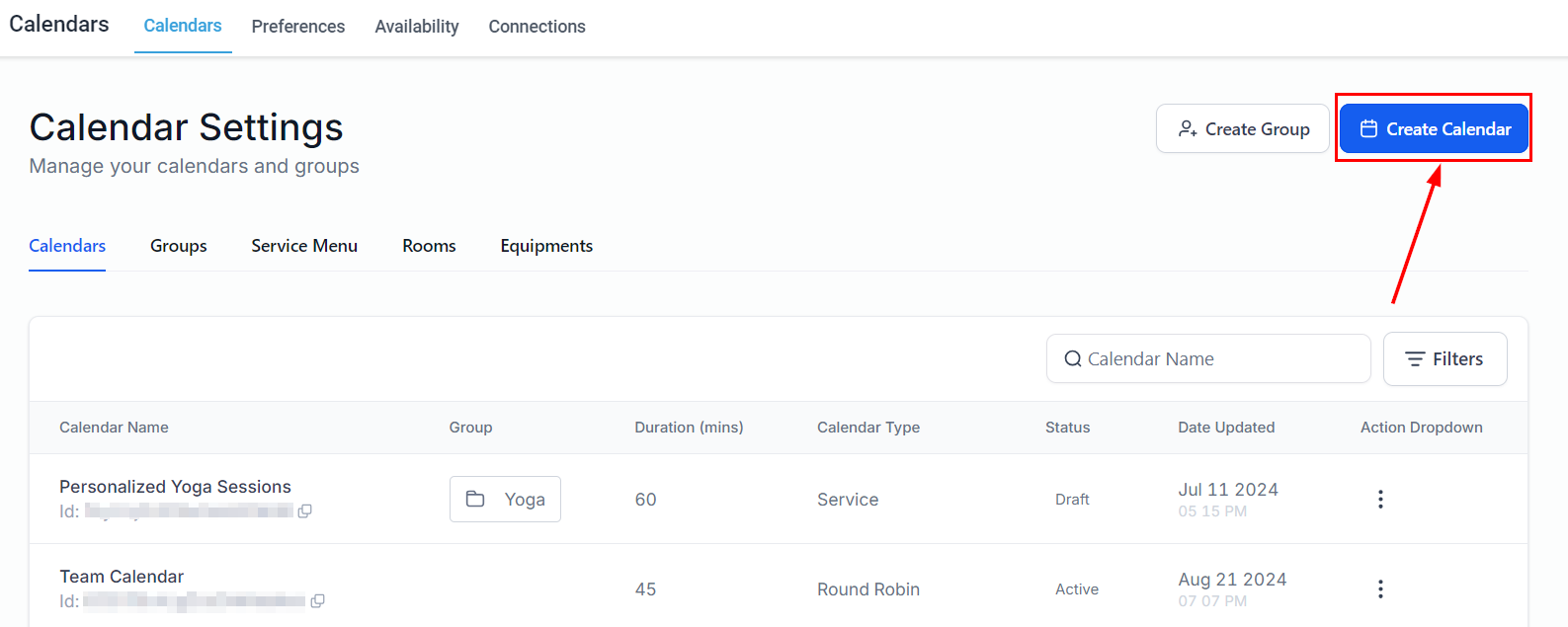This screenshot has width=1568, height=627.
Task: Select the Equipments tab
Action: point(546,246)
